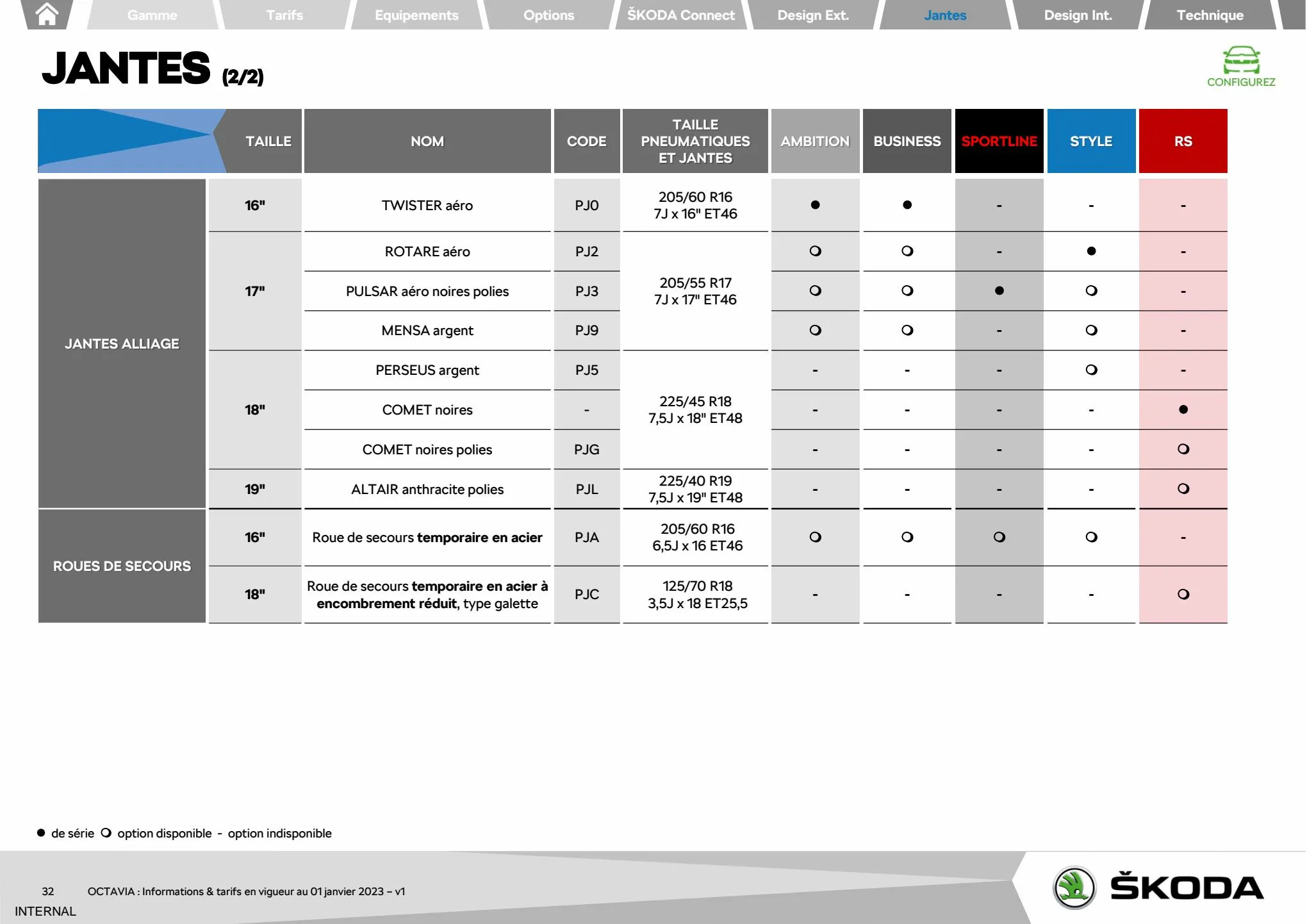1307x924 pixels.
Task: Click TWISTER aéro standard dot under AMBITION
Action: point(815,205)
